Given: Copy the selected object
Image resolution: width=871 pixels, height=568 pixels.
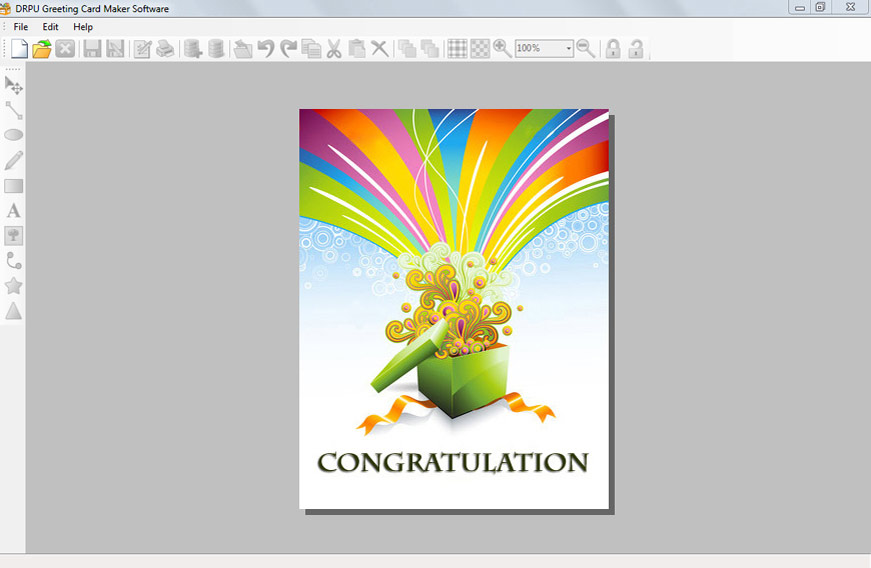Looking at the screenshot, I should [x=311, y=49].
